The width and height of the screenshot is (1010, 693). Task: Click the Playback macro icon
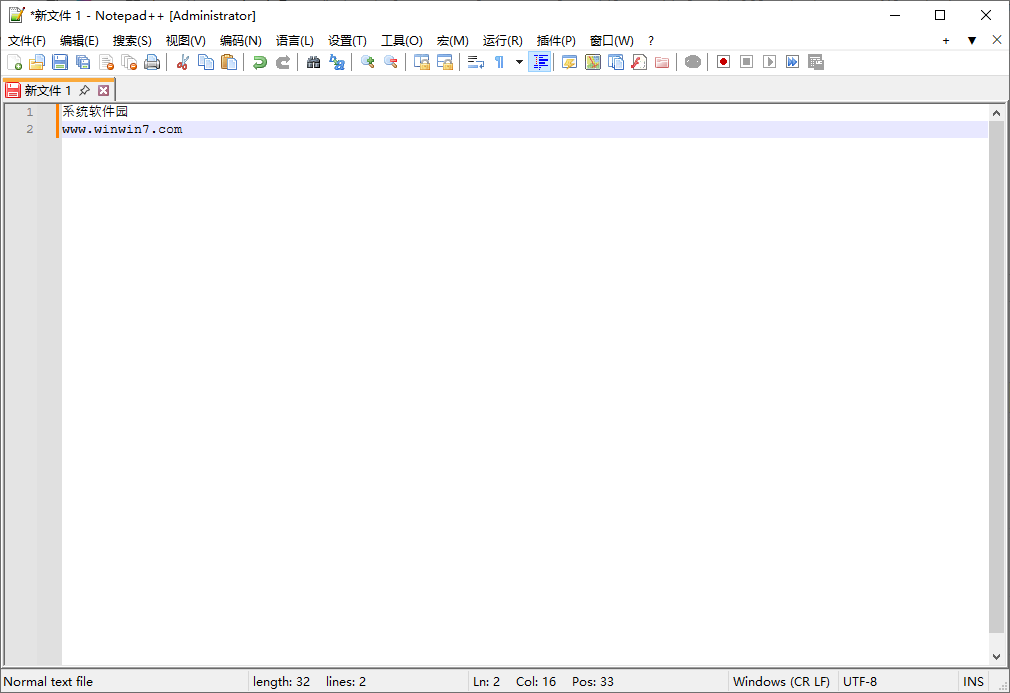click(770, 62)
